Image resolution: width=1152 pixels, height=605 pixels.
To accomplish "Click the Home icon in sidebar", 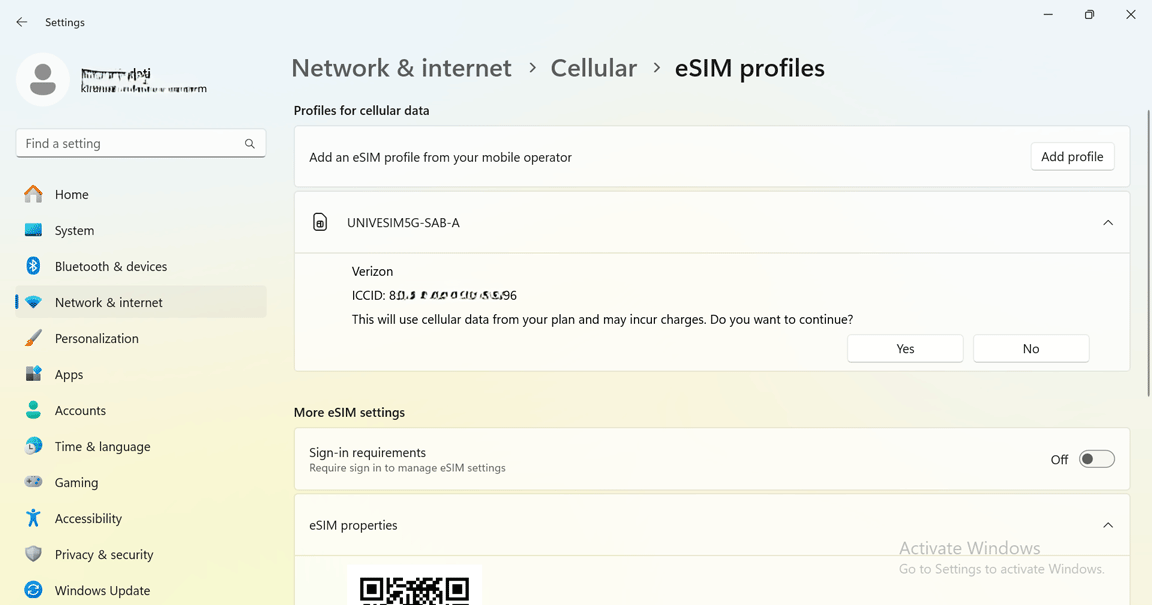I will point(33,194).
